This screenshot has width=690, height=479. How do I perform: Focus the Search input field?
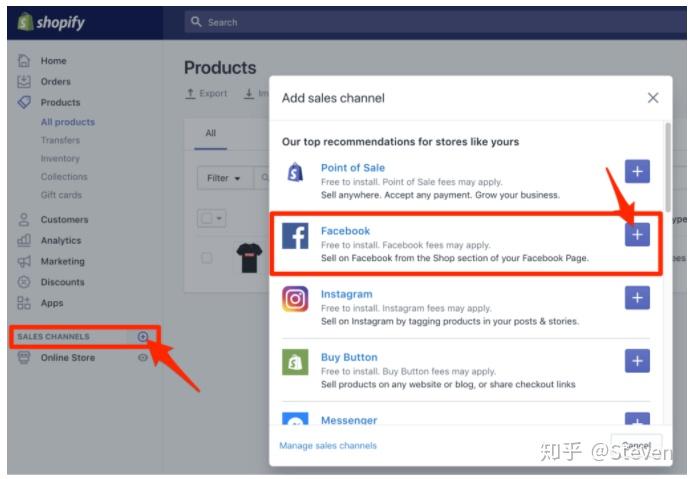(433, 22)
